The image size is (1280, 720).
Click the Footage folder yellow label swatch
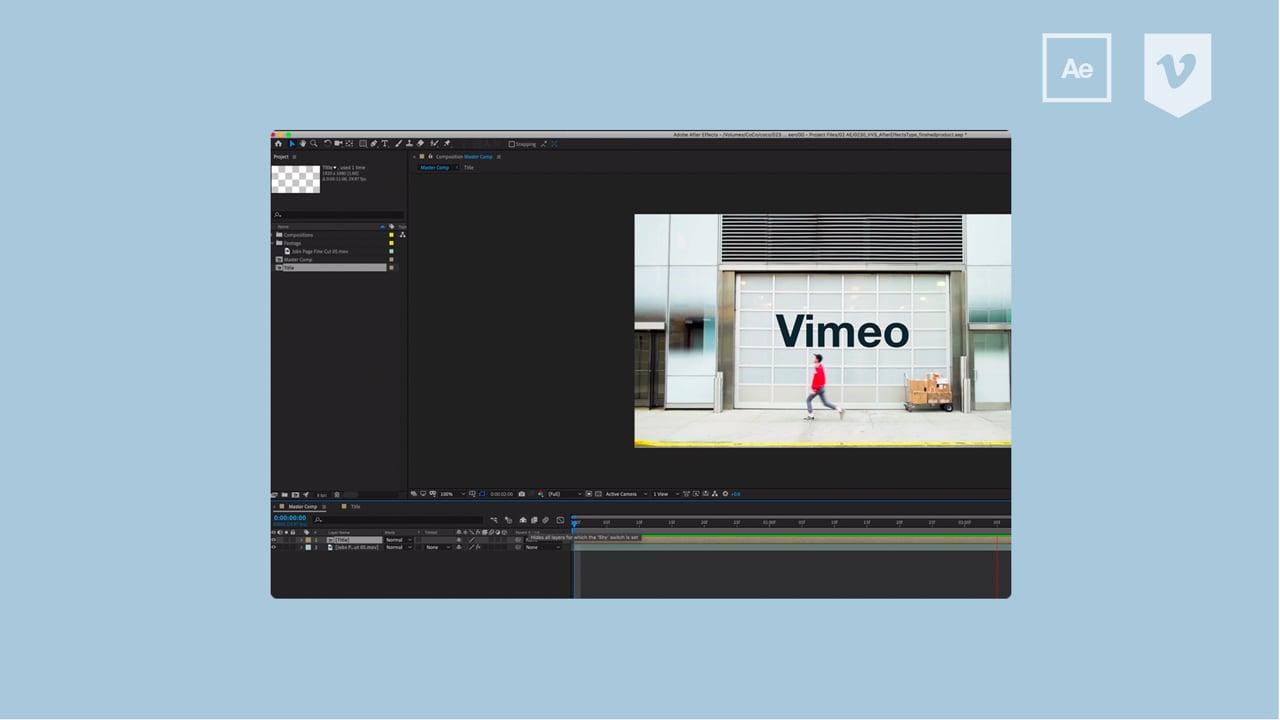pos(391,243)
